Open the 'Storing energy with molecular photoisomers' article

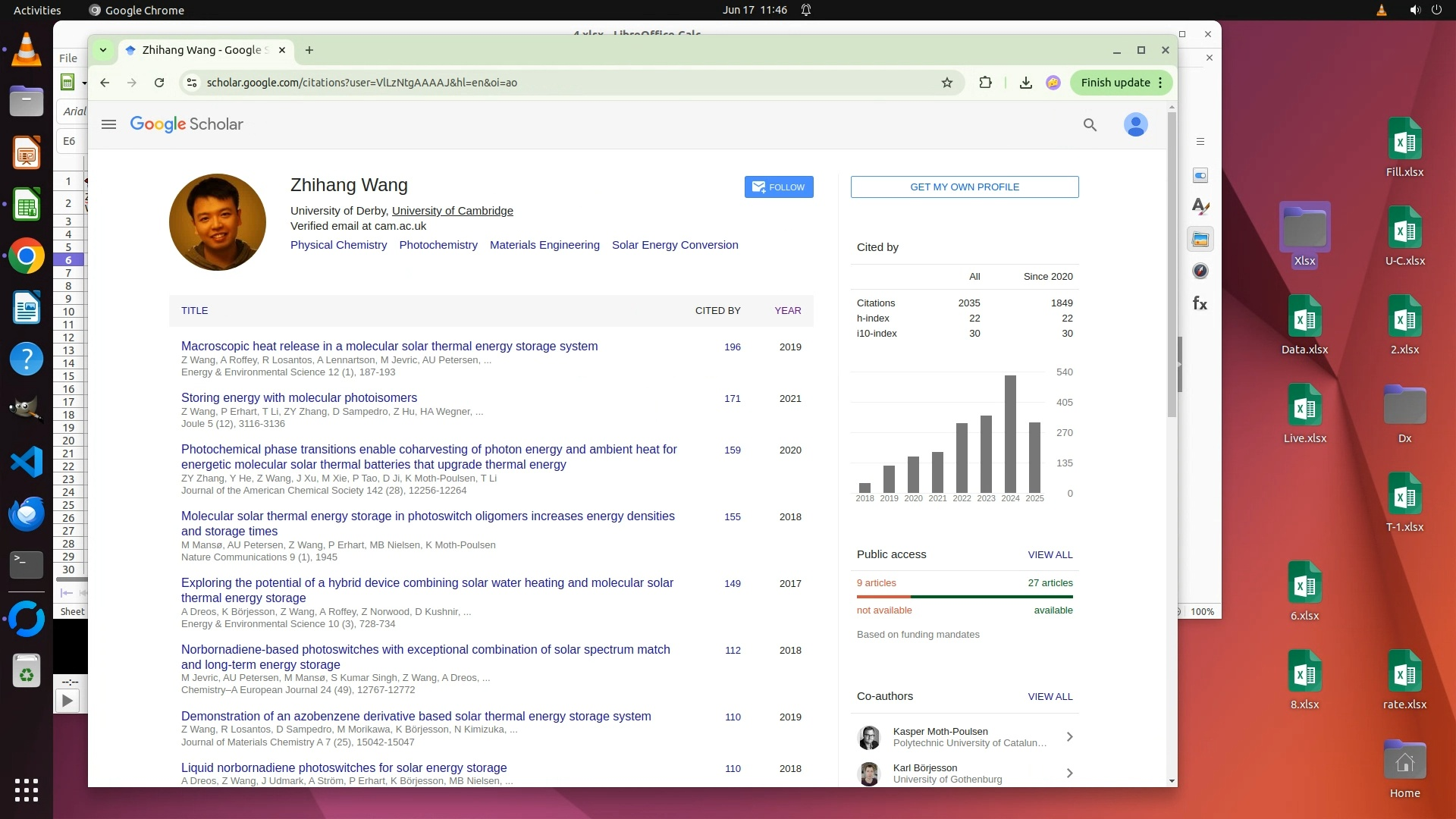tap(299, 398)
